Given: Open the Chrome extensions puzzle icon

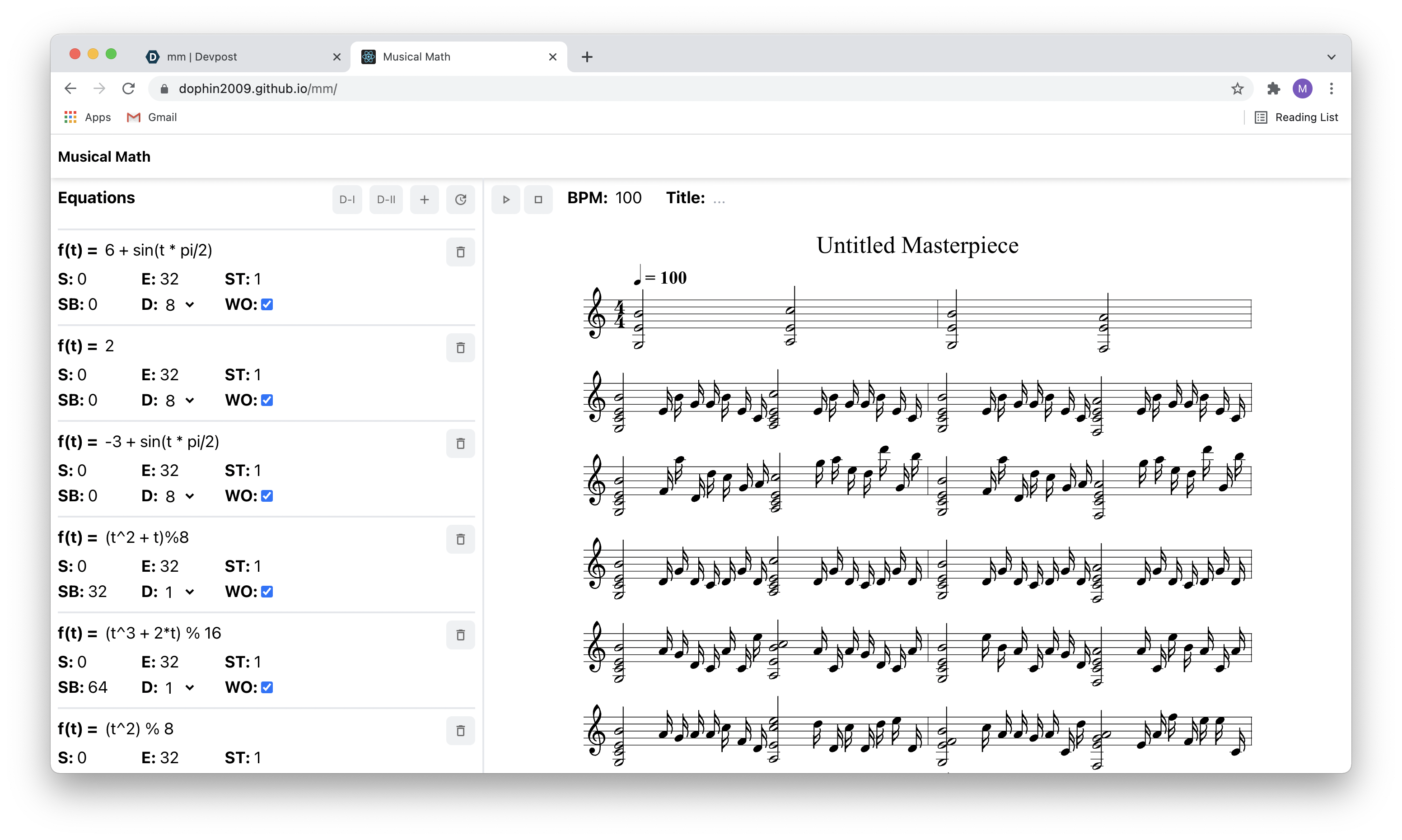Looking at the screenshot, I should click(1274, 89).
